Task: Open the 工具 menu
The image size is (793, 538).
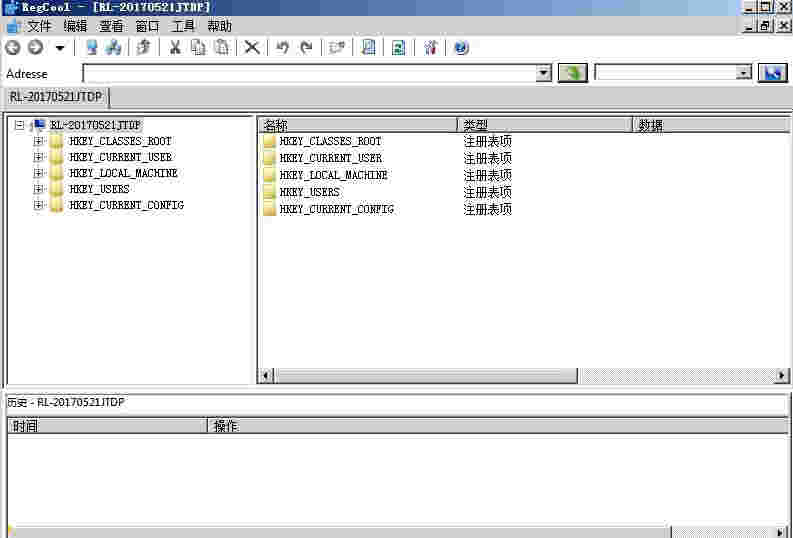Action: [183, 26]
